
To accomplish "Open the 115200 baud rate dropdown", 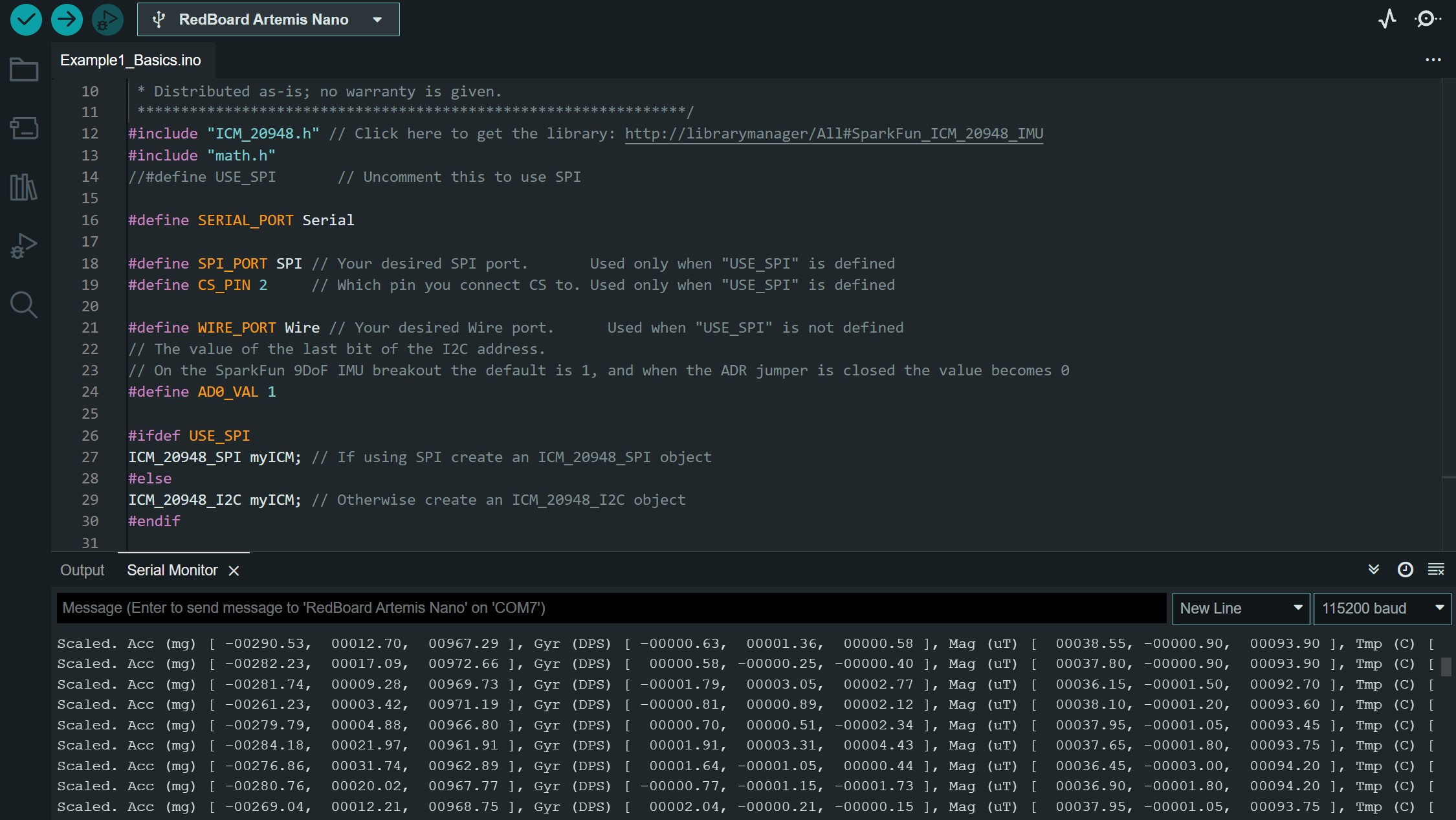I will pos(1382,608).
